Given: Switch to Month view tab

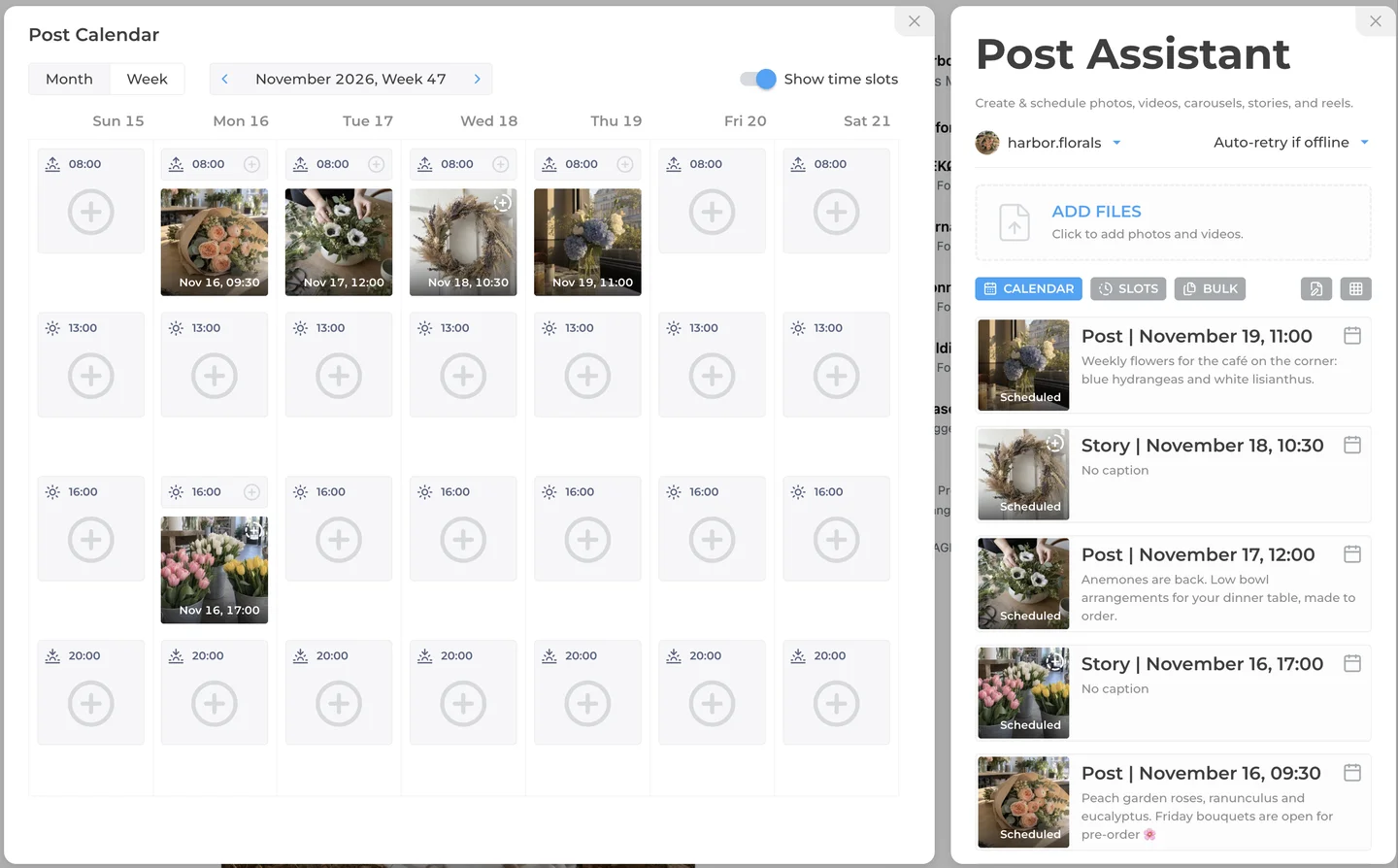Looking at the screenshot, I should point(69,79).
